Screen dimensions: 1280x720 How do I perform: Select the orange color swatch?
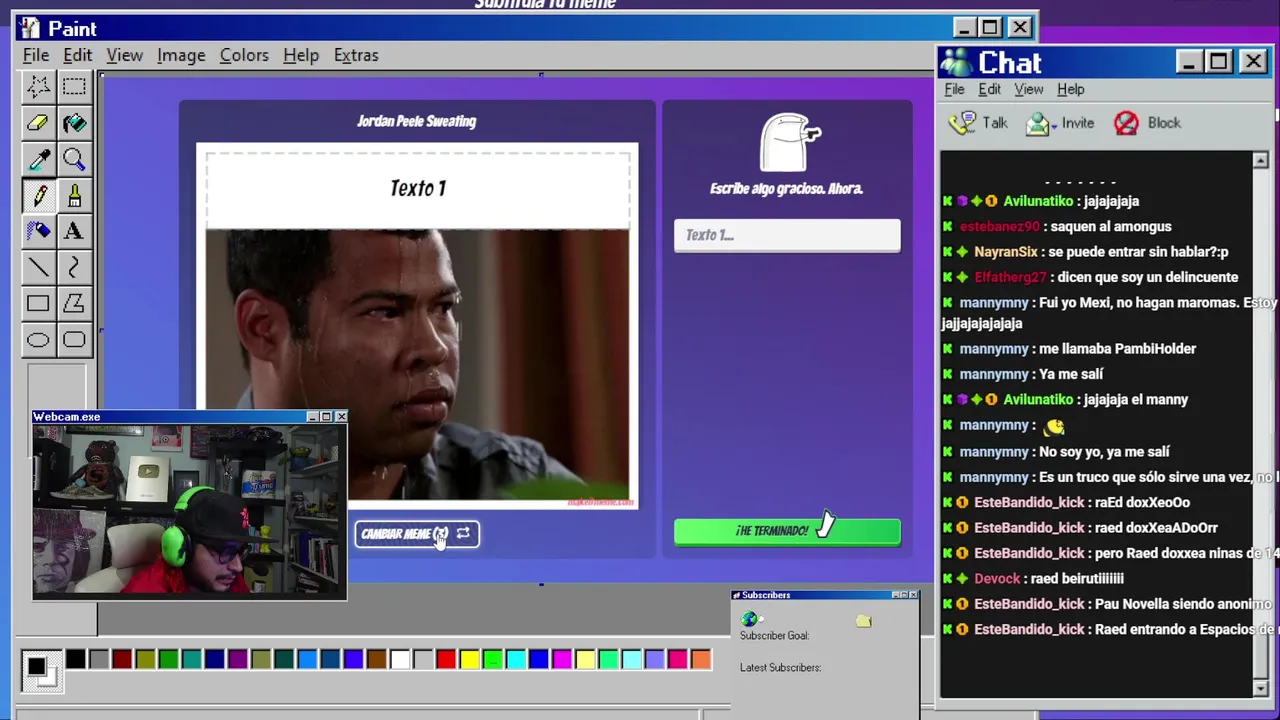(x=701, y=659)
